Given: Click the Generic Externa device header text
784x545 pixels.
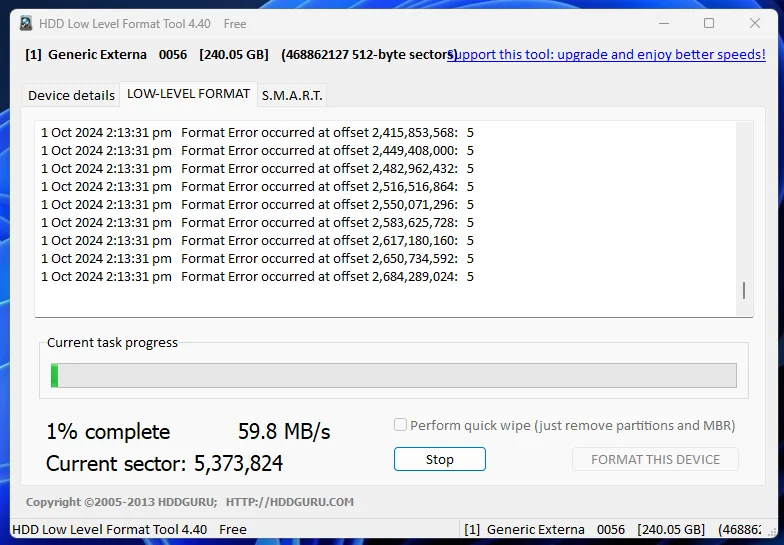Looking at the screenshot, I should [x=97, y=54].
